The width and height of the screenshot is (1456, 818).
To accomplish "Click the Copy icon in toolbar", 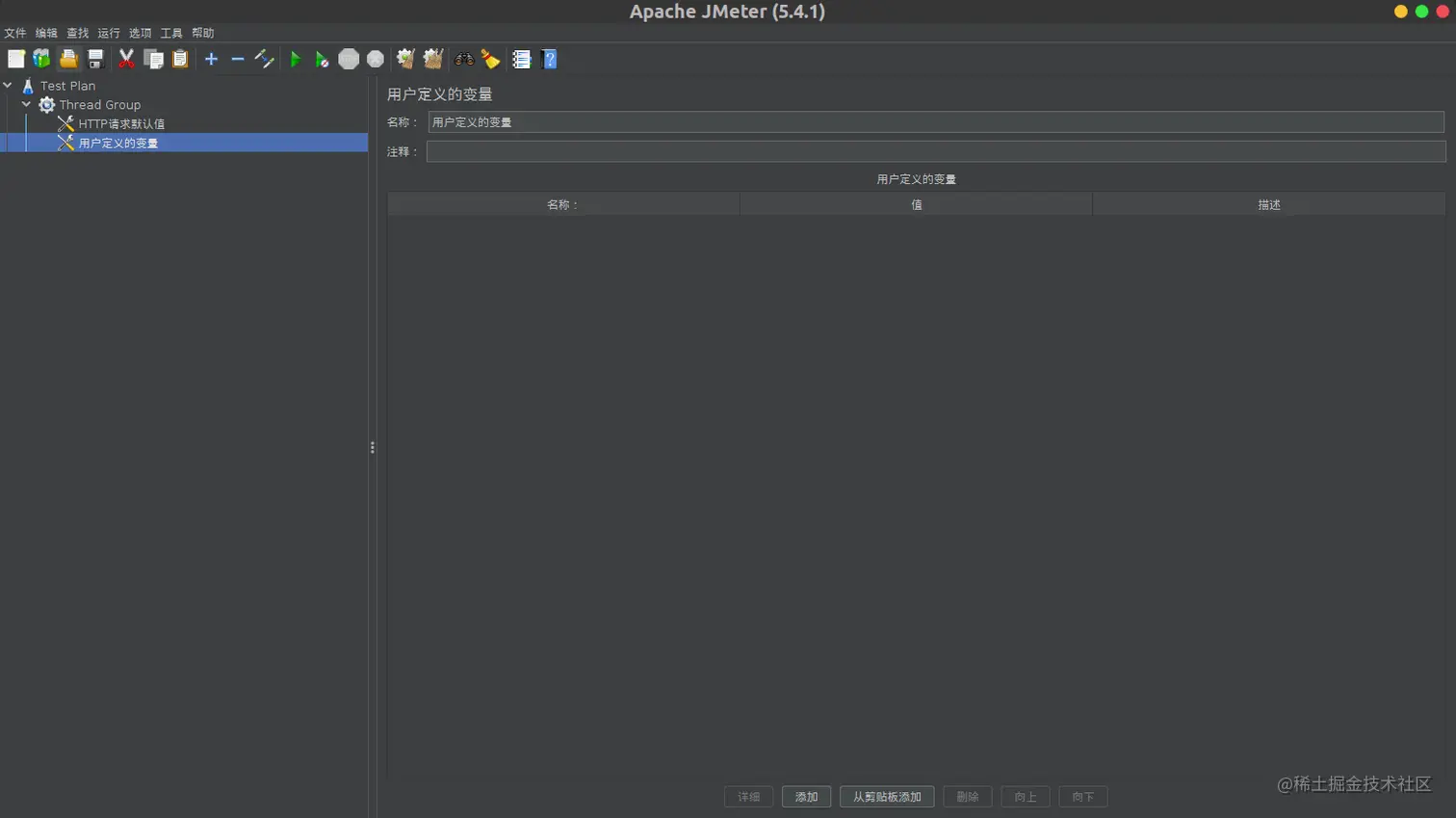I will click(153, 60).
